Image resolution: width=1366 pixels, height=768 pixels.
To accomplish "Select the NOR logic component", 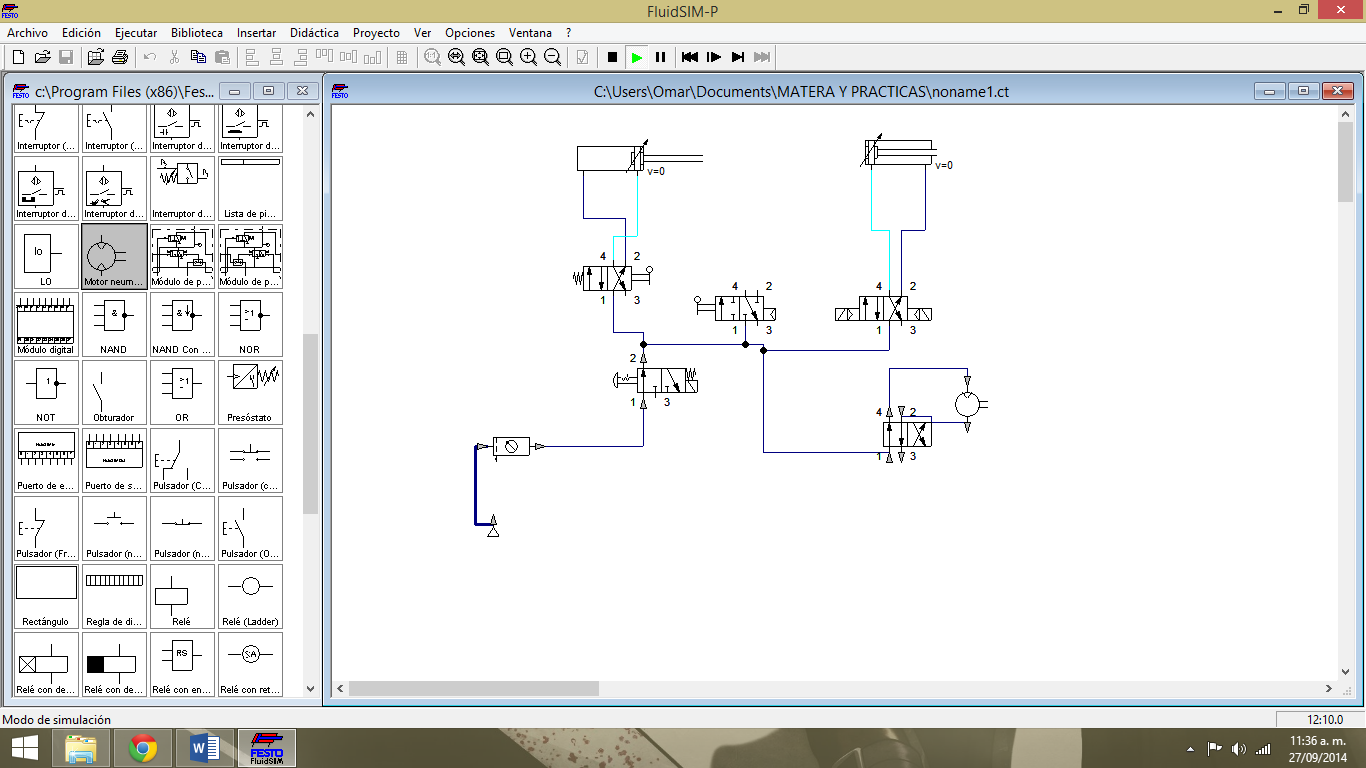I will [x=250, y=324].
